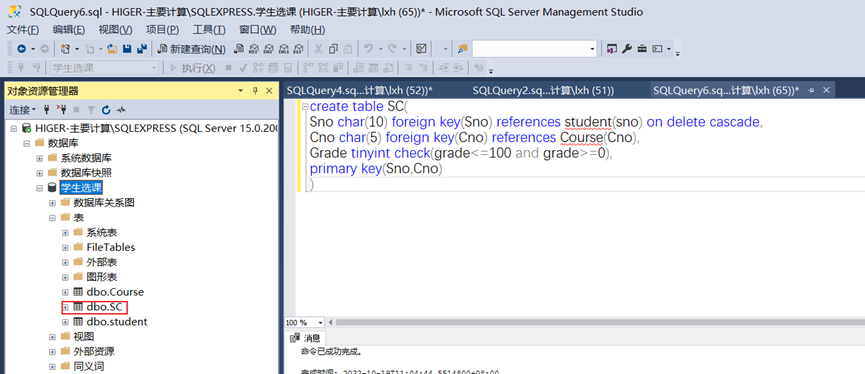The width and height of the screenshot is (865, 374).
Task: Open the 连接 dropdown button in Object Explorer
Action: (23, 110)
